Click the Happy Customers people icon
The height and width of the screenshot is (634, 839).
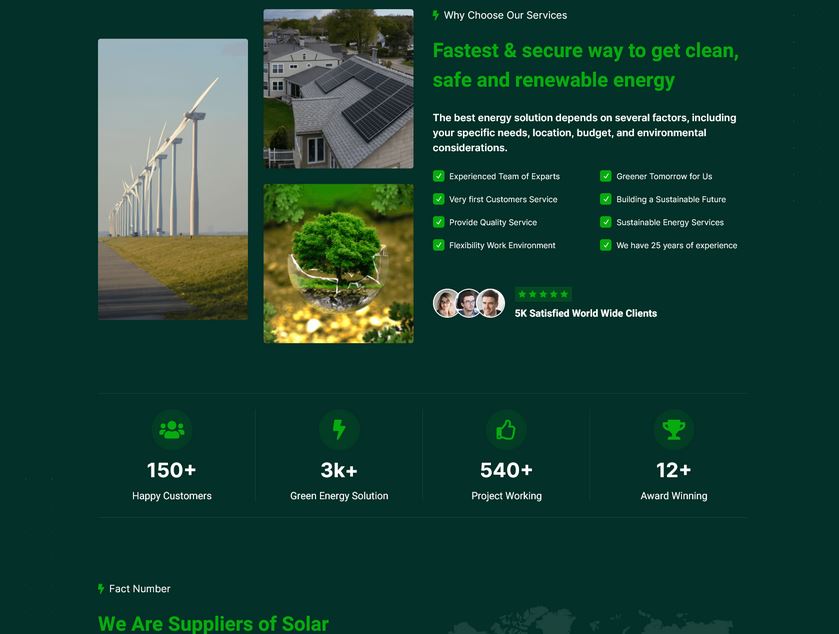coord(172,430)
